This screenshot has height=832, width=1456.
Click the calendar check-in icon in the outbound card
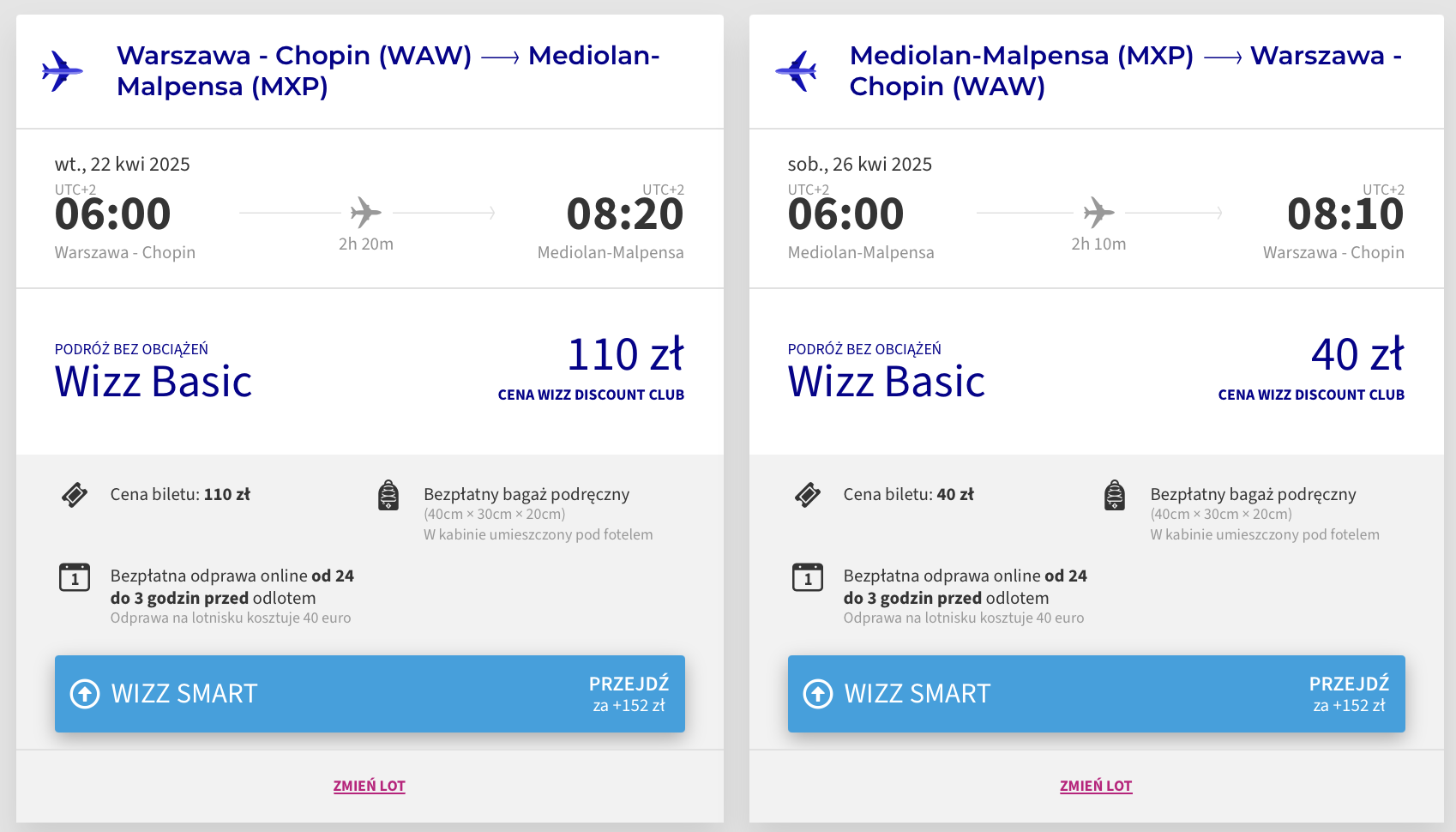click(75, 577)
